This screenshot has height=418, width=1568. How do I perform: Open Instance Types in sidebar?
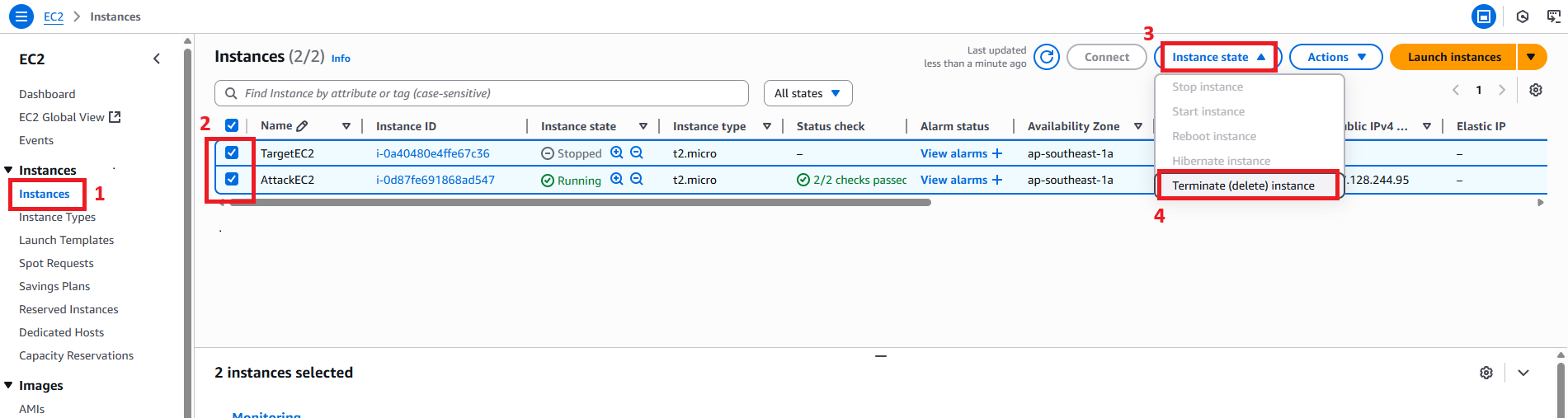click(x=58, y=217)
